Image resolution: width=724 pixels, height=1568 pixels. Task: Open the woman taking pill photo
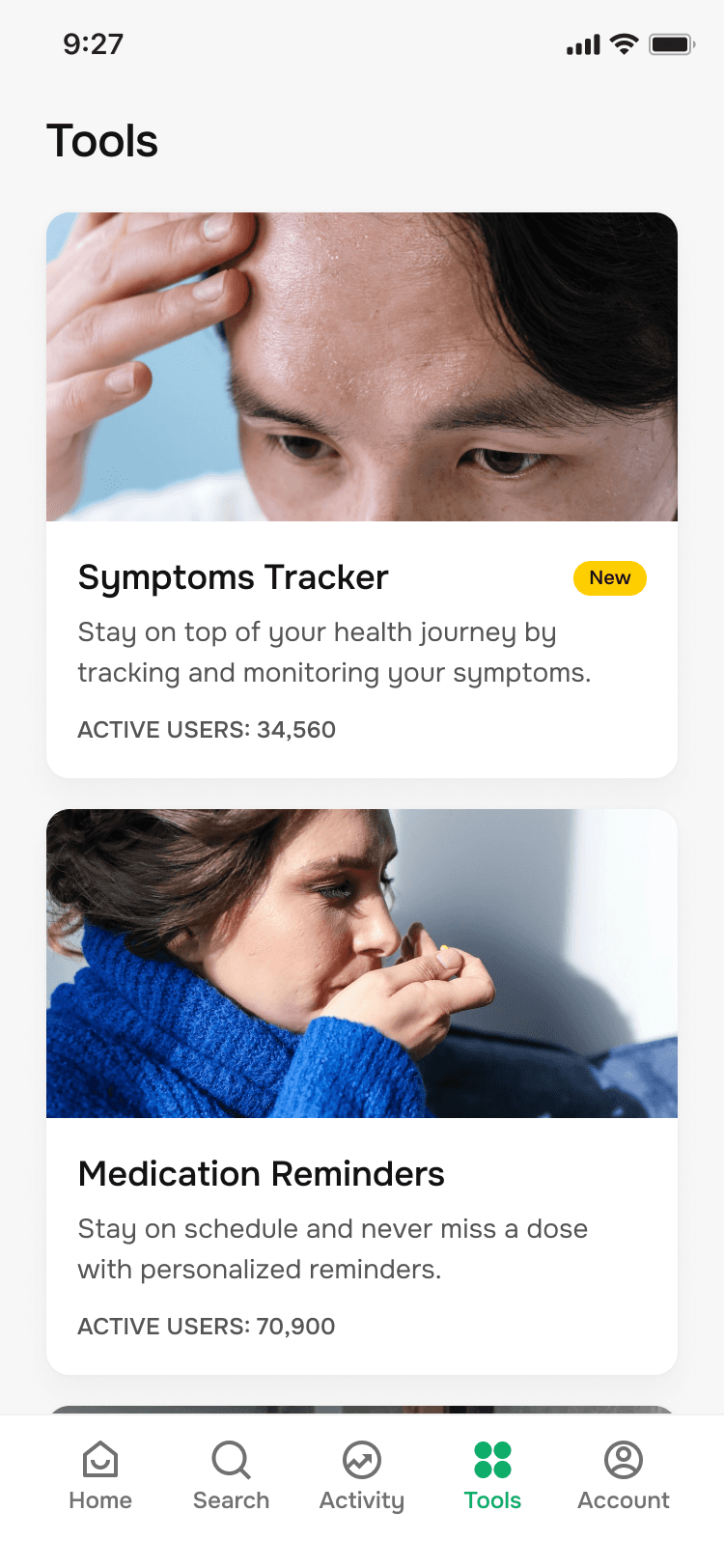point(362,964)
